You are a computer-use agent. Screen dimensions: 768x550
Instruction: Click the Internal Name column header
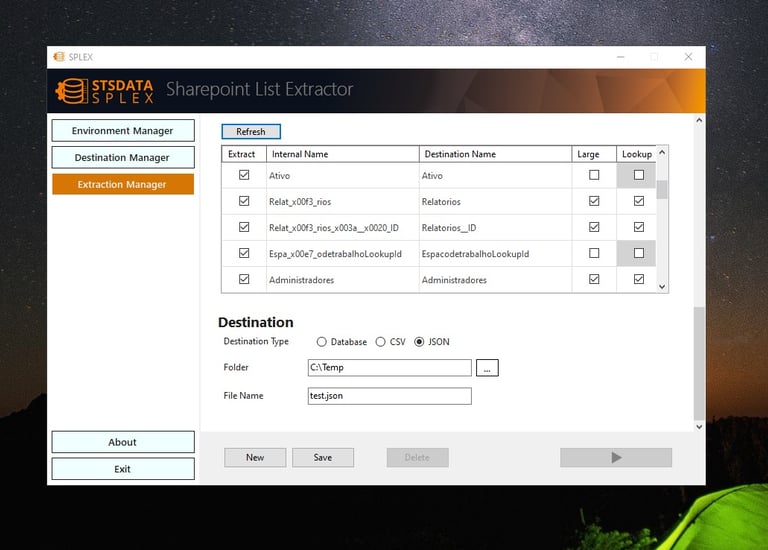pyautogui.click(x=342, y=154)
